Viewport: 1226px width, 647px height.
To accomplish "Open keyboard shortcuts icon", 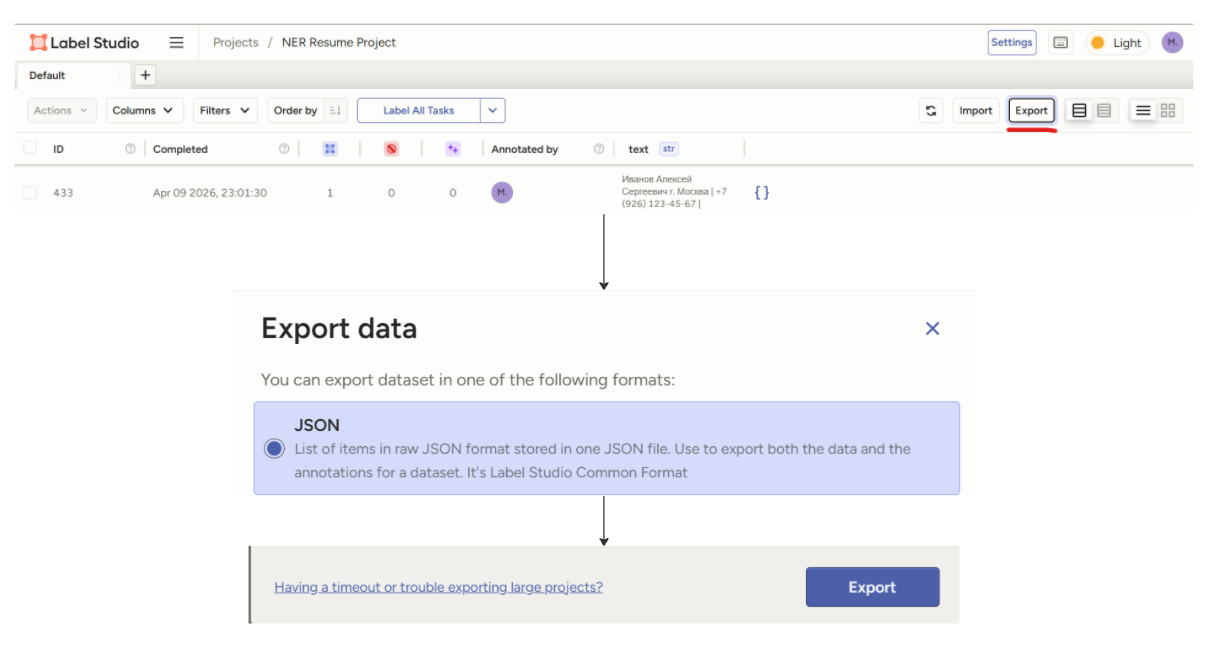I will pyautogui.click(x=1061, y=43).
